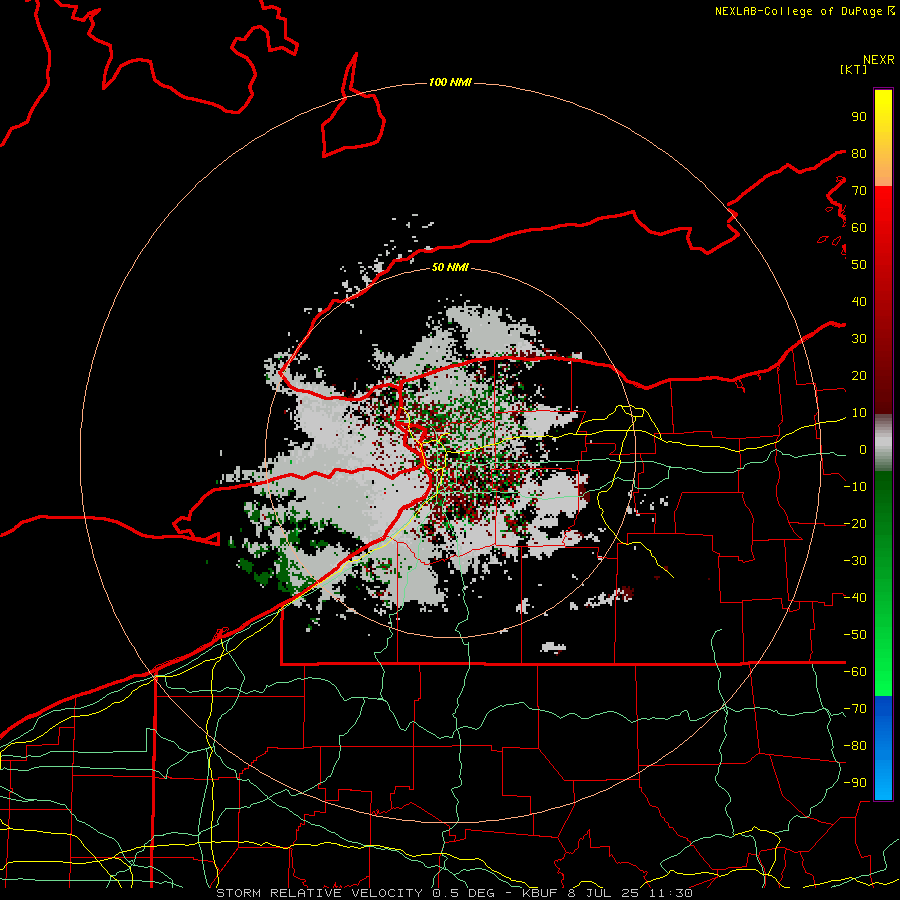Click the [KT] units label
900x900 pixels.
pyautogui.click(x=854, y=69)
